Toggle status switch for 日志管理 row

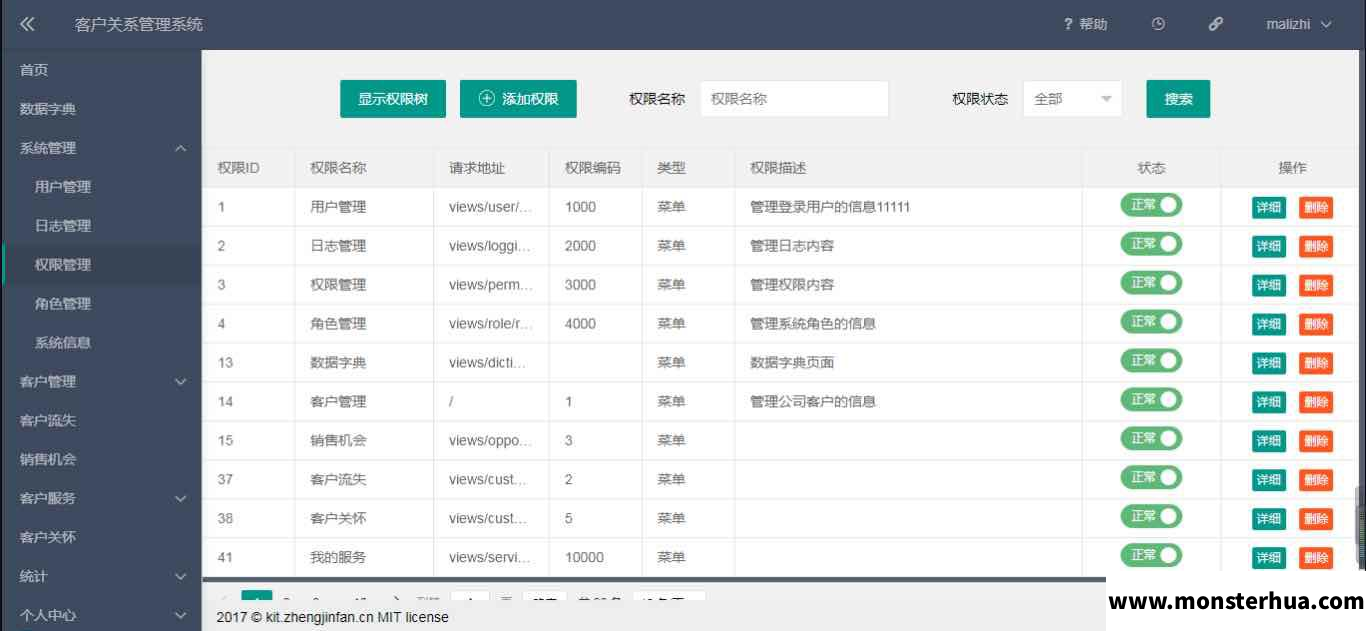1151,244
